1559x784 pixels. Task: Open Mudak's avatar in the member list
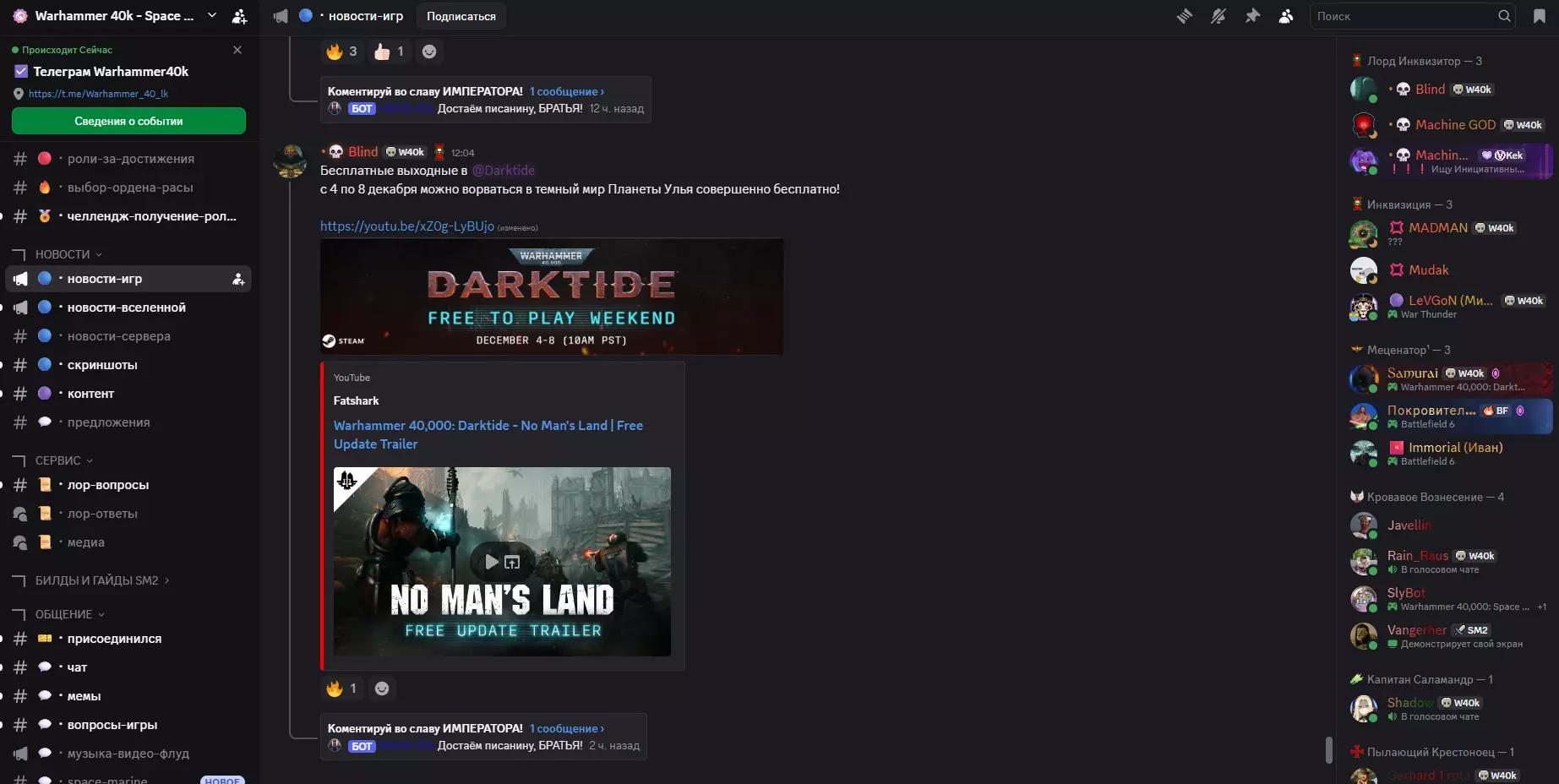pos(1364,270)
